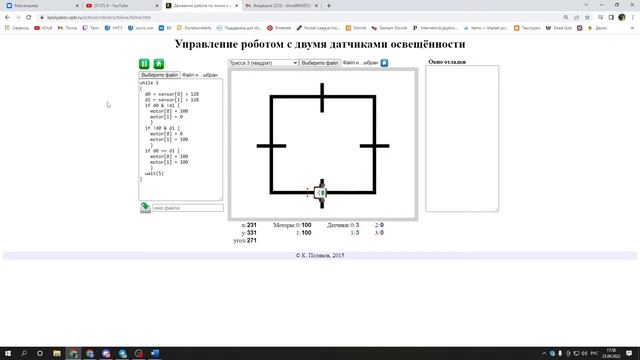Click the volume icon in system tray

click(x=584, y=353)
